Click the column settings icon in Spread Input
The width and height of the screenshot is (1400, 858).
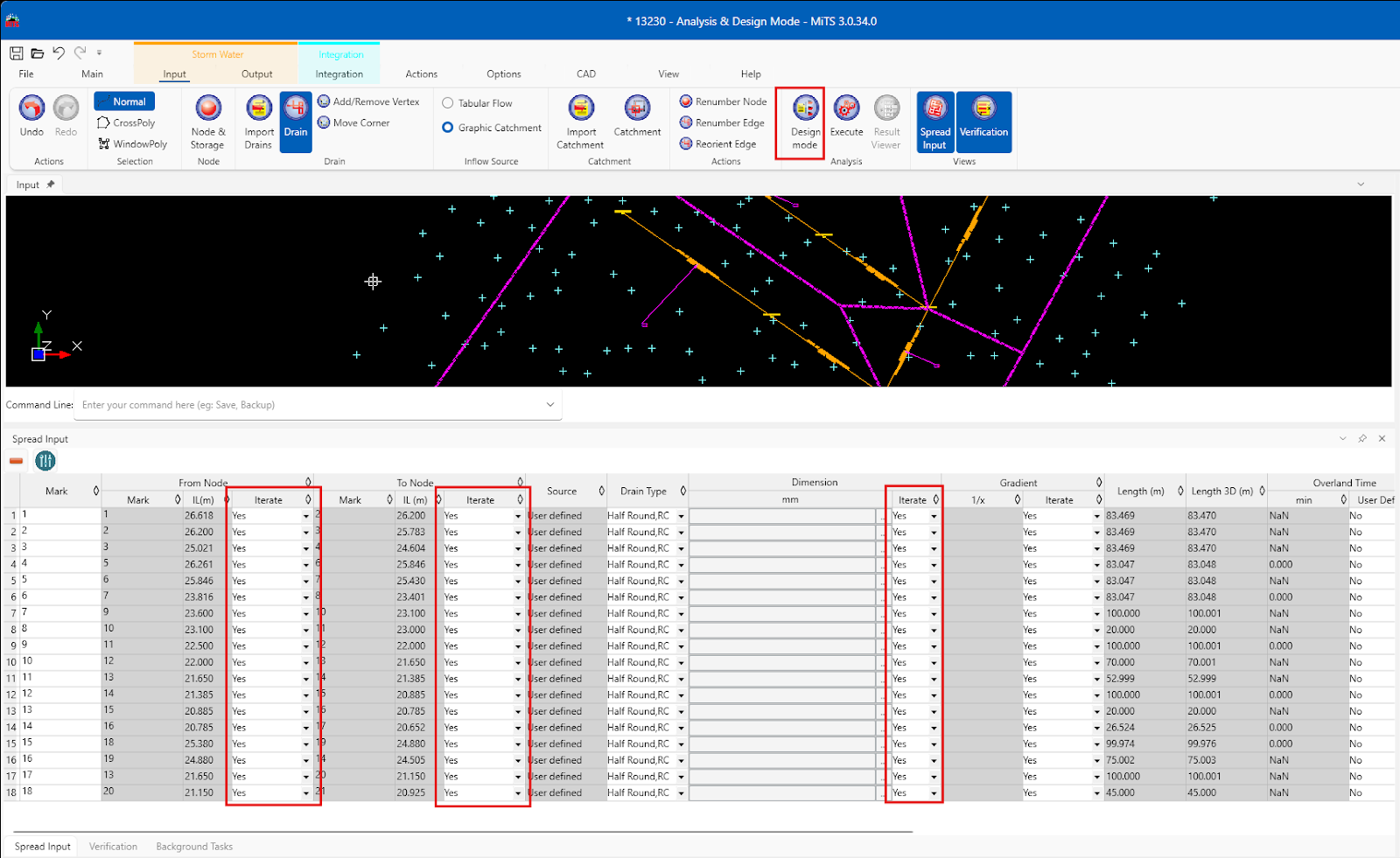pyautogui.click(x=45, y=460)
